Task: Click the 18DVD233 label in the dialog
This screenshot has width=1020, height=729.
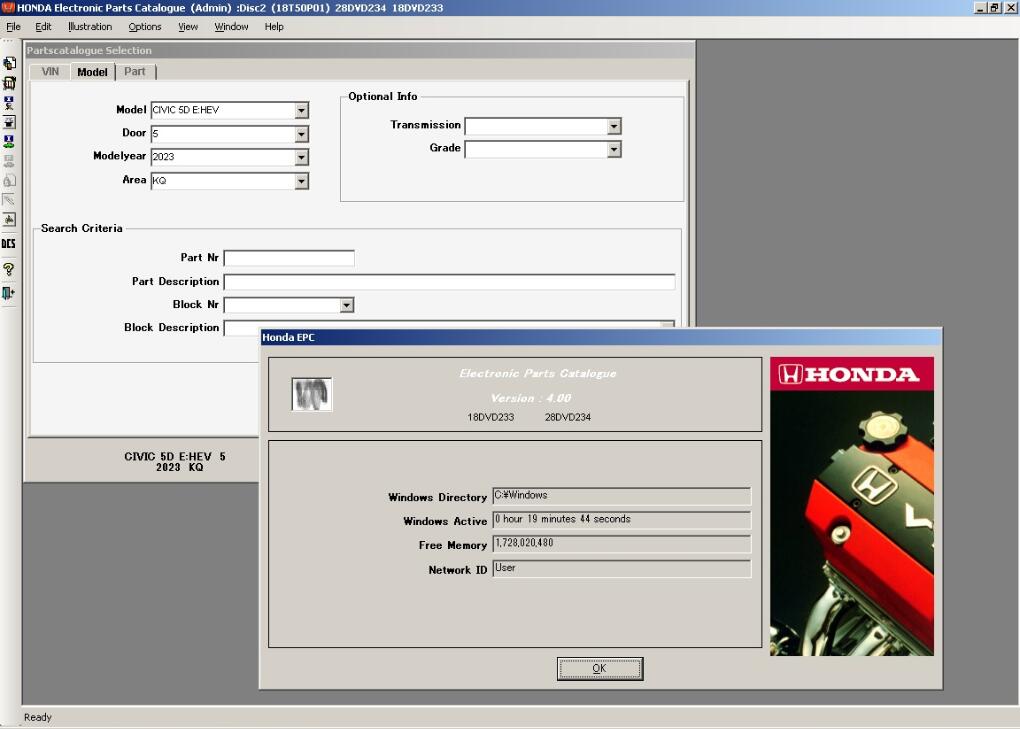Action: (490, 418)
